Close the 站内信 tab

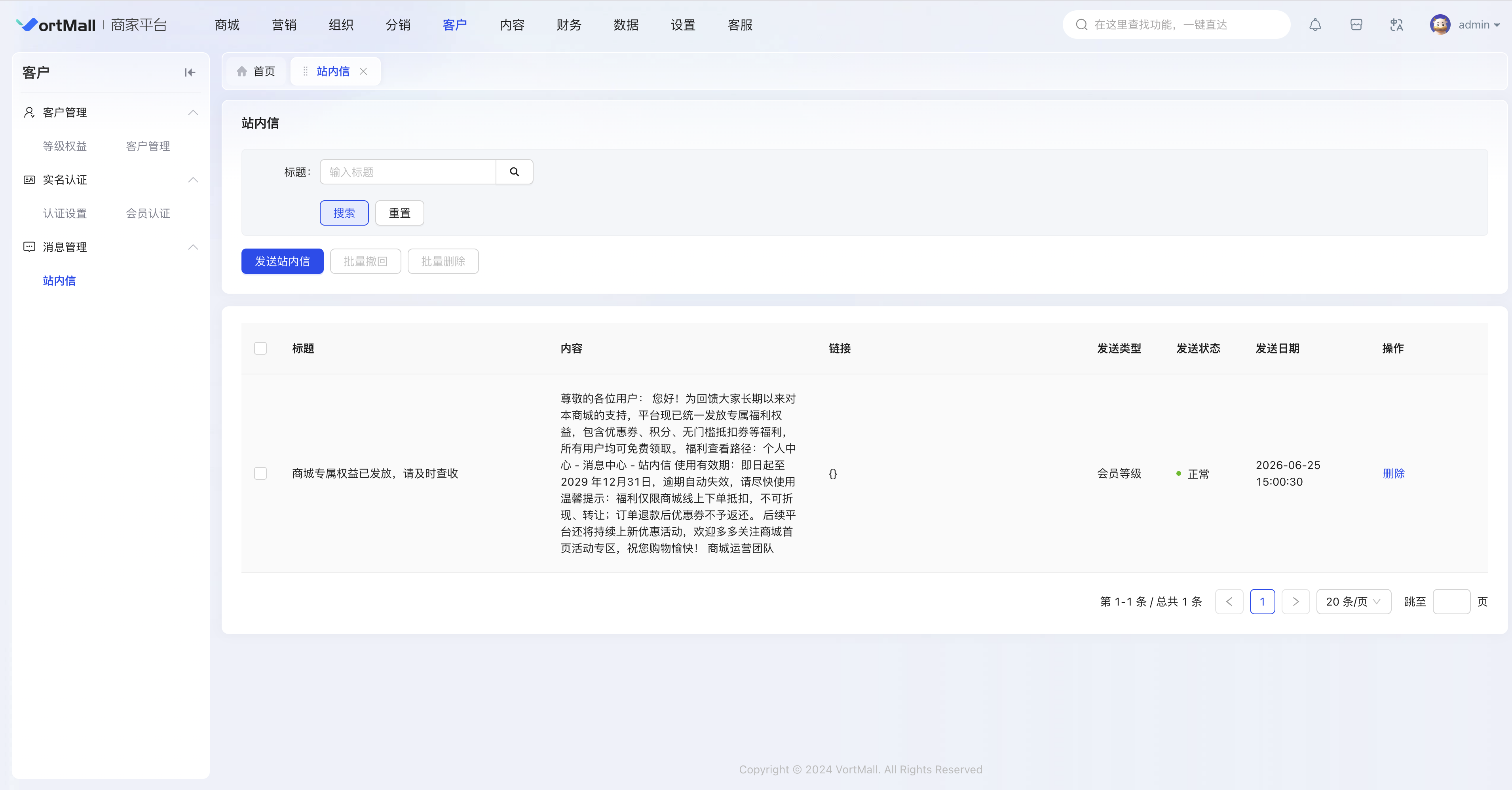point(363,71)
